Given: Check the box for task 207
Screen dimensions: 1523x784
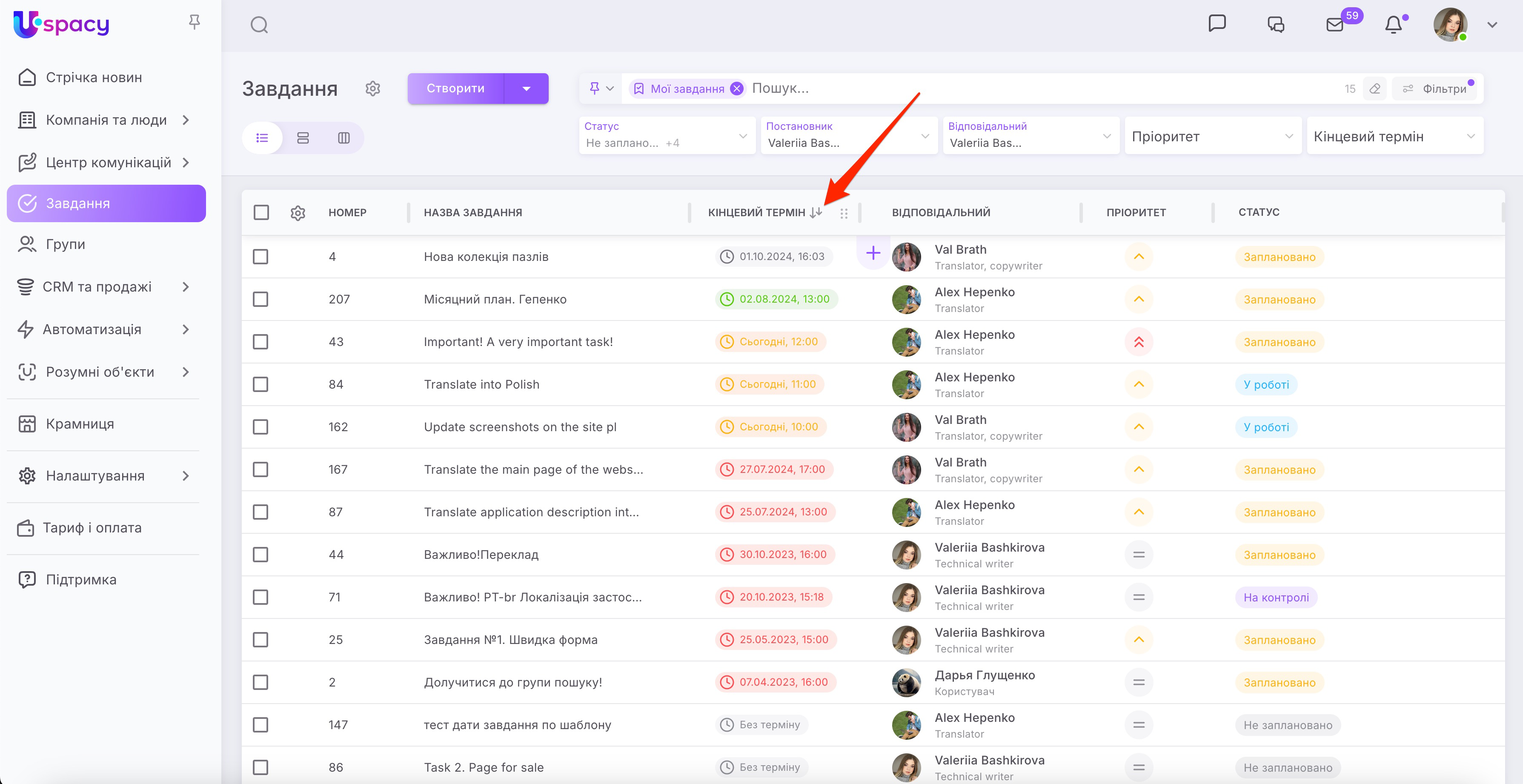Looking at the screenshot, I should pos(261,299).
